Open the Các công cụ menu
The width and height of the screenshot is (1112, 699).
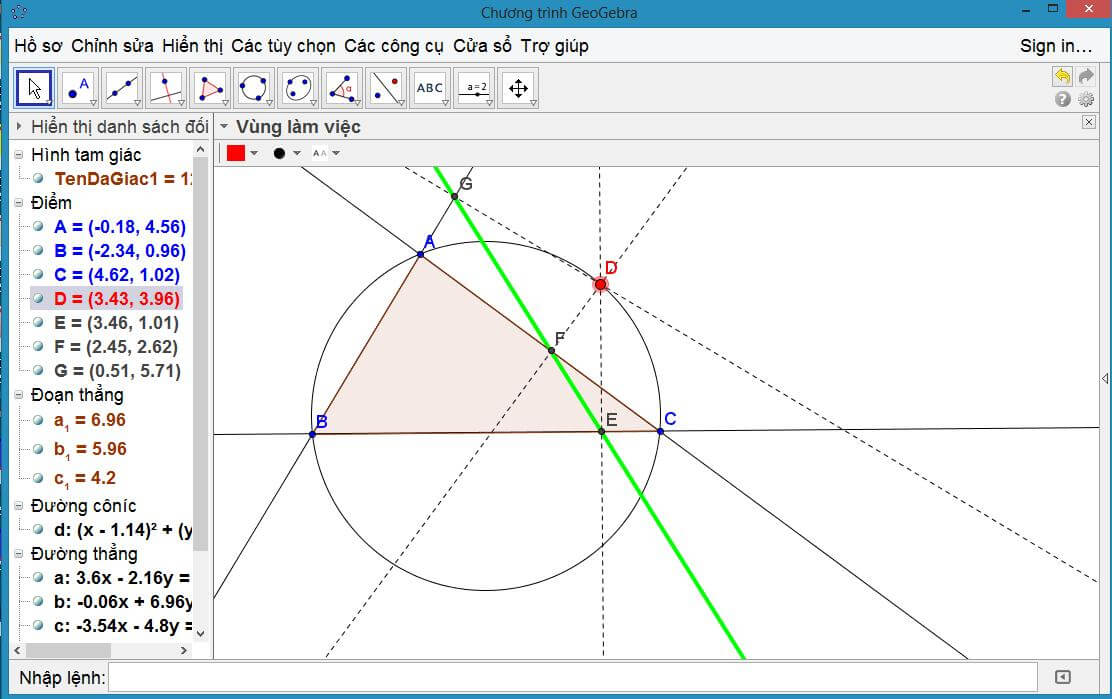point(394,46)
